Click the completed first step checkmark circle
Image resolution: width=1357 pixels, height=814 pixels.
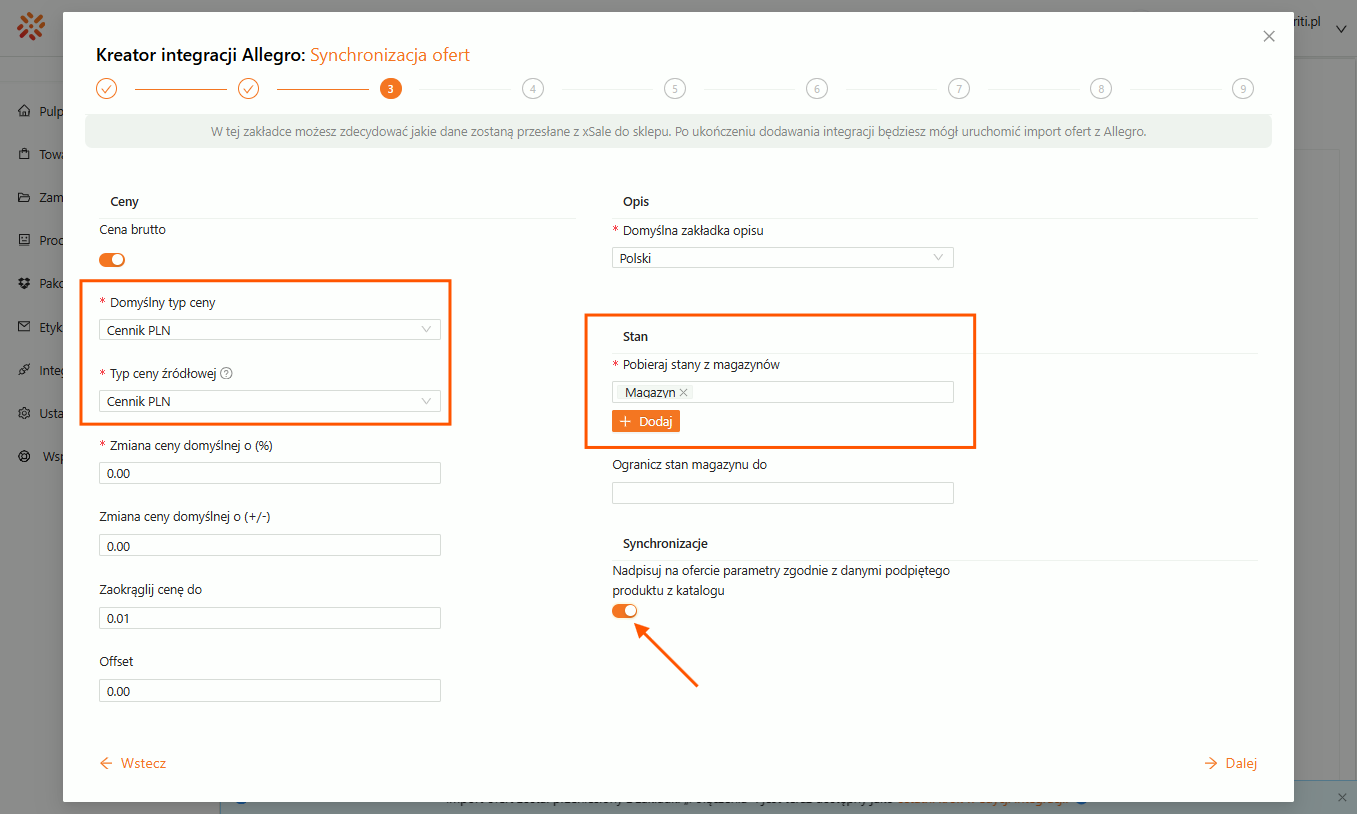(107, 89)
